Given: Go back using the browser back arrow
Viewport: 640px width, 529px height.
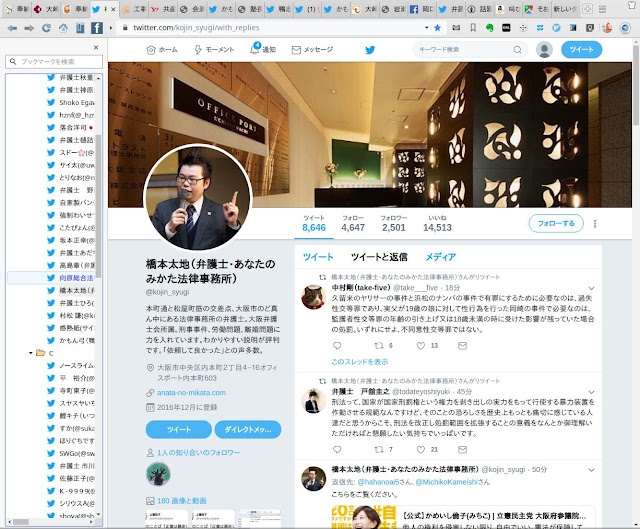Looking at the screenshot, I should click(12, 28).
